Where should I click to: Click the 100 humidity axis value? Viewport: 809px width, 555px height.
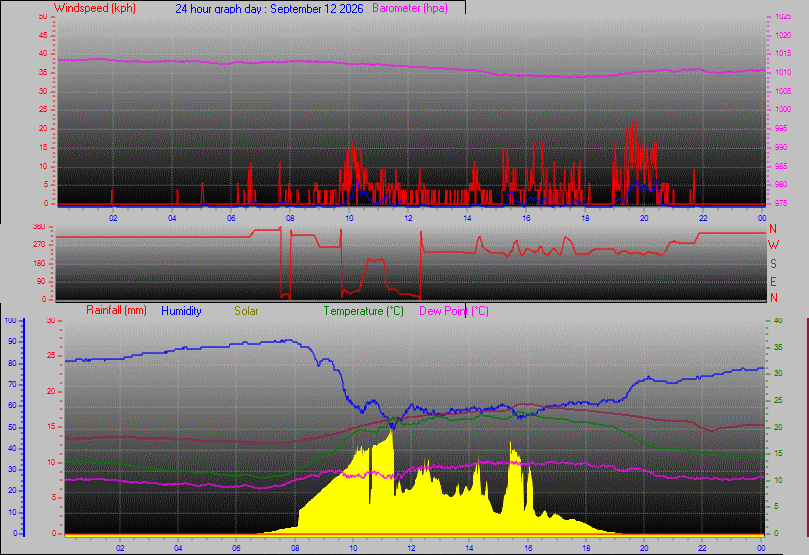10,321
